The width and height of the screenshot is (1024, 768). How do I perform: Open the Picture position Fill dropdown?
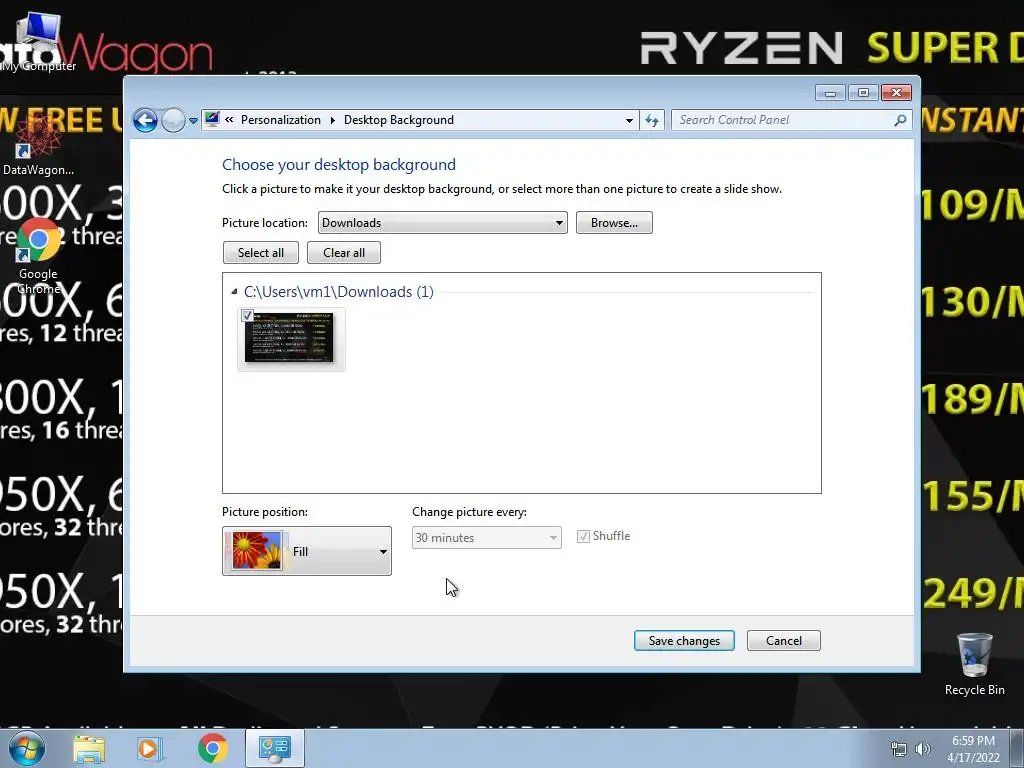tap(307, 551)
